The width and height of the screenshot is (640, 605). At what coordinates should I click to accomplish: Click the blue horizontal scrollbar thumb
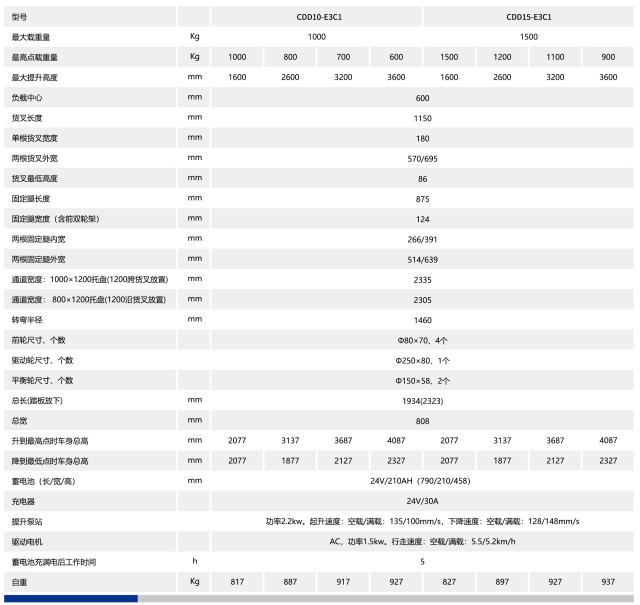(71, 598)
